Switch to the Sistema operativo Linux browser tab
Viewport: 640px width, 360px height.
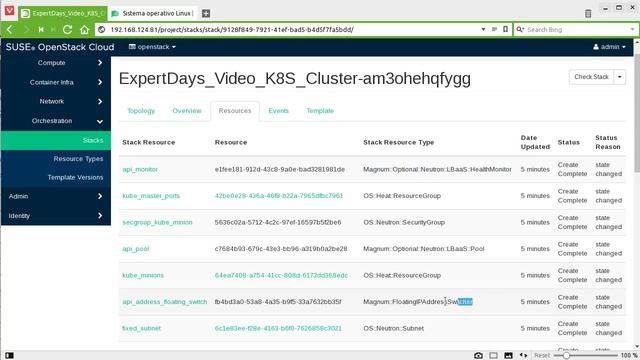pos(154,13)
